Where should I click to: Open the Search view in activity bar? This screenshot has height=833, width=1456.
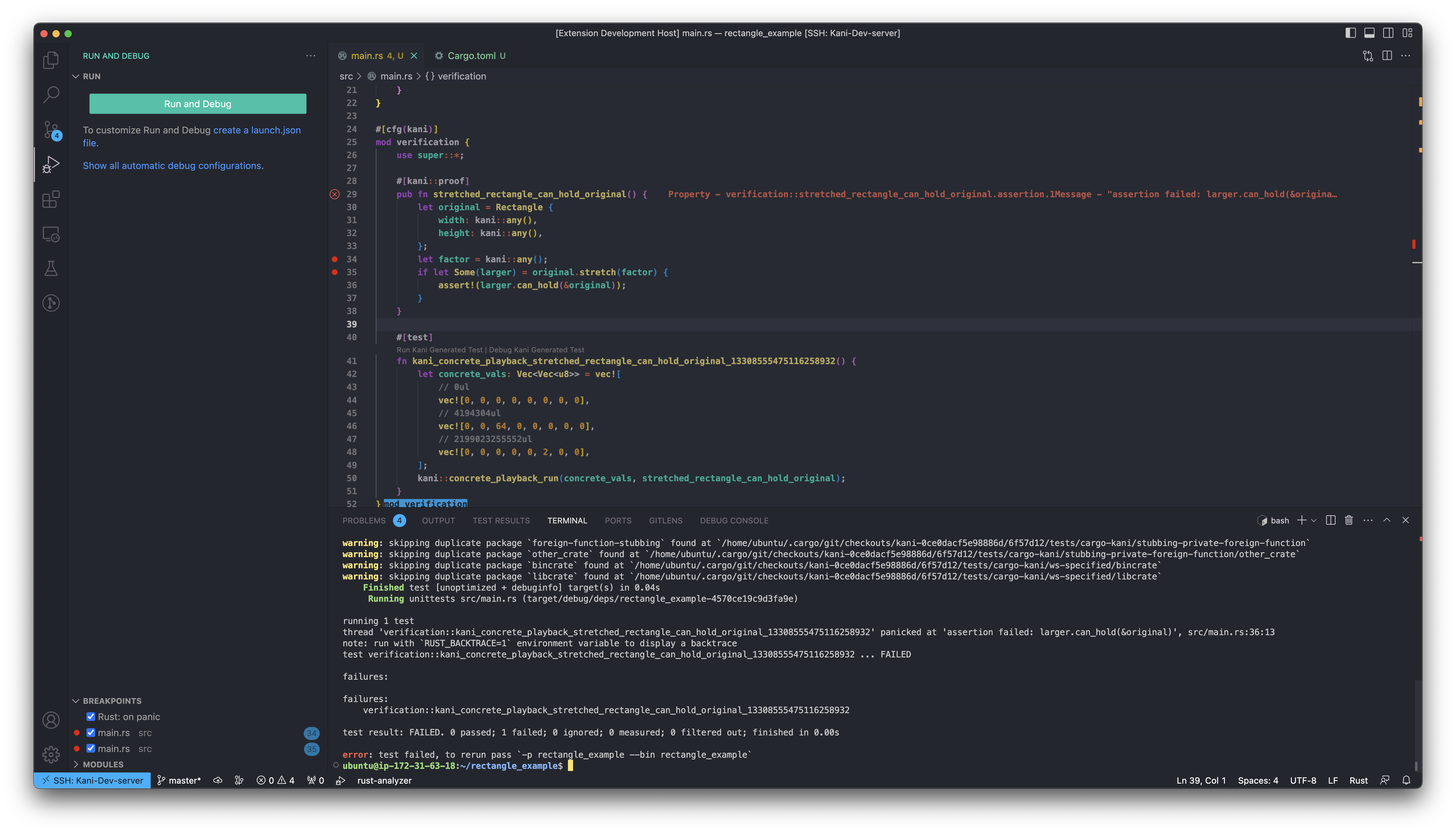tap(51, 94)
